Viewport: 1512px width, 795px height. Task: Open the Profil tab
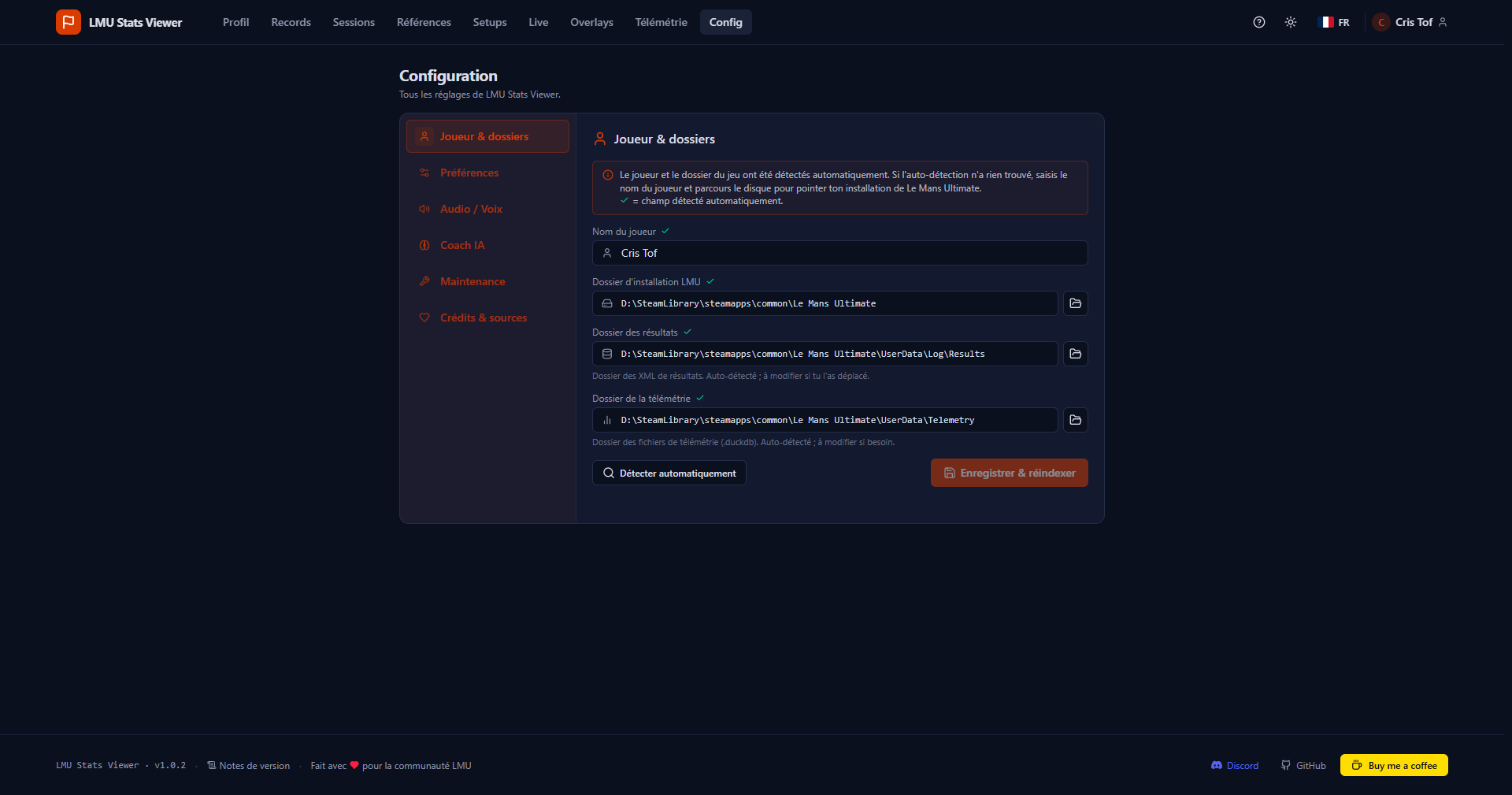pyautogui.click(x=235, y=22)
